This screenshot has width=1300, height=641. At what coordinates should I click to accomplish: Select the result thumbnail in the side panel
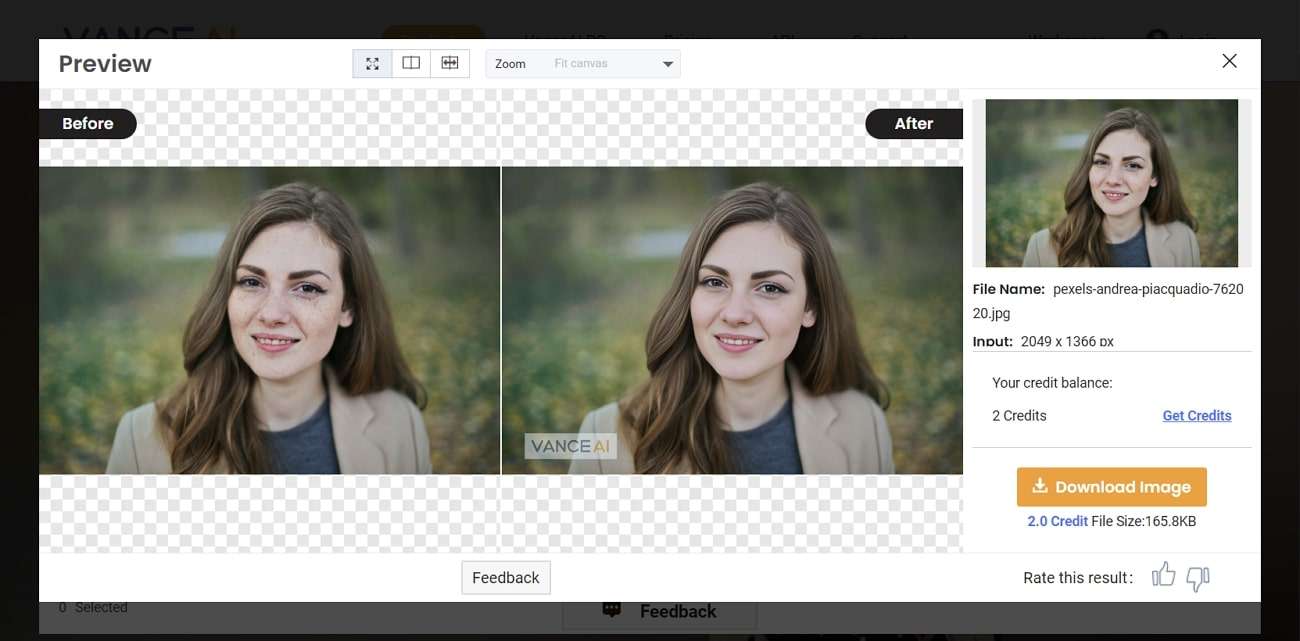click(x=1111, y=182)
